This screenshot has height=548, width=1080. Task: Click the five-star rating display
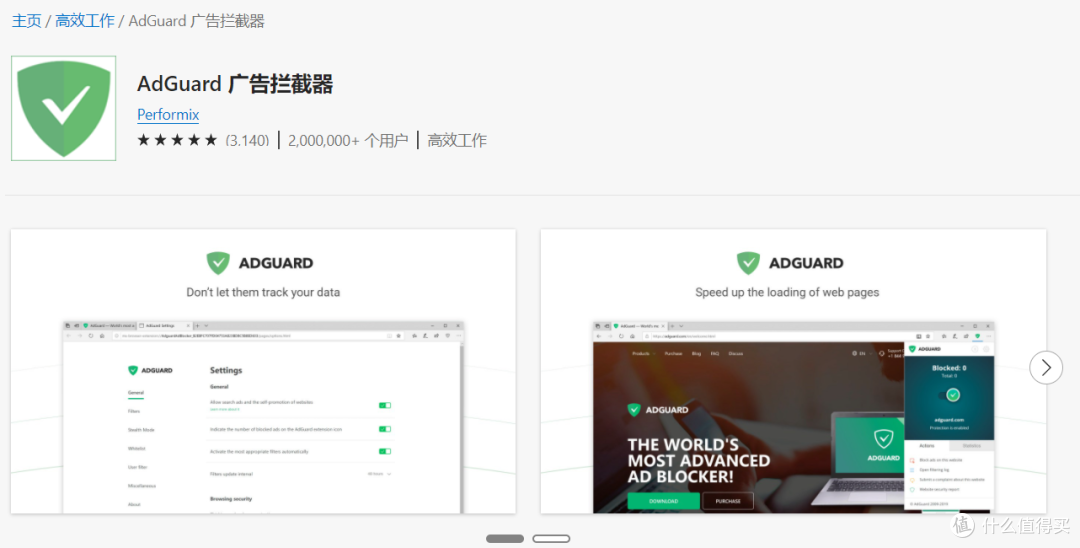tap(177, 140)
